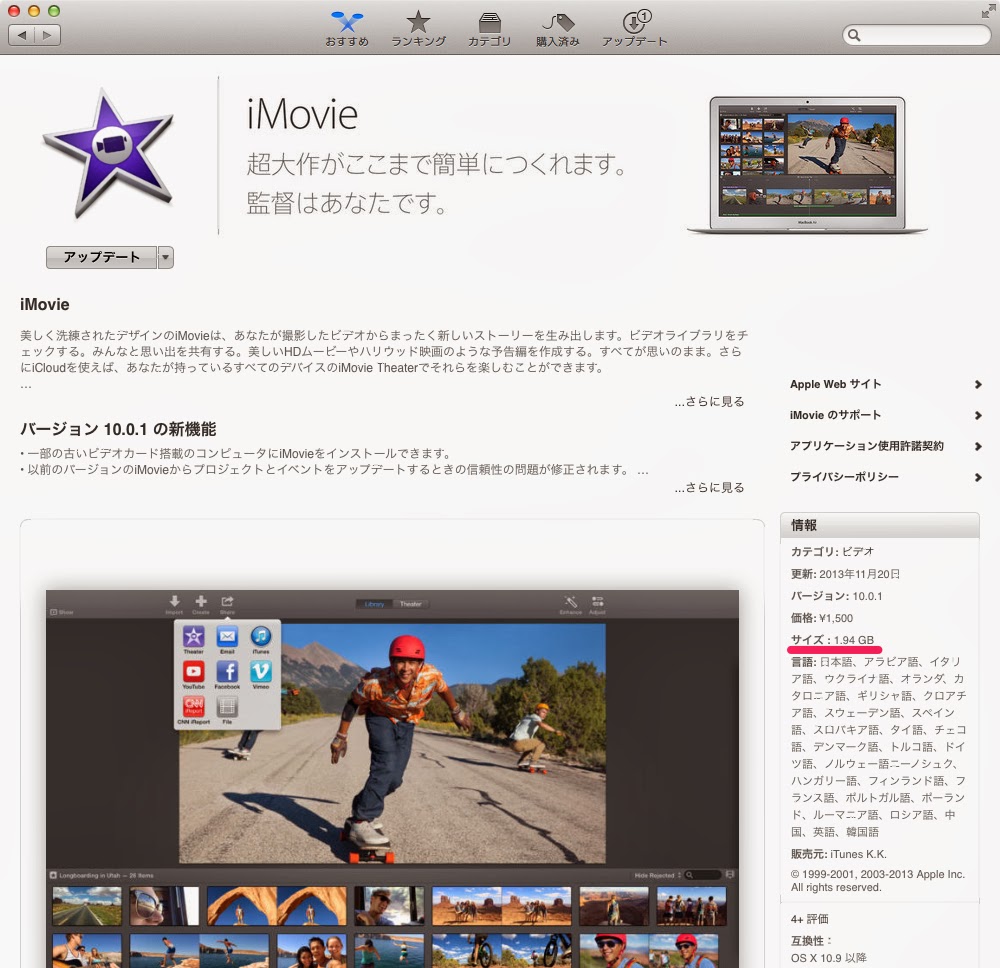The height and width of the screenshot is (968, 1000).
Task: Open the 購入済み purchased tab
Action: (558, 30)
